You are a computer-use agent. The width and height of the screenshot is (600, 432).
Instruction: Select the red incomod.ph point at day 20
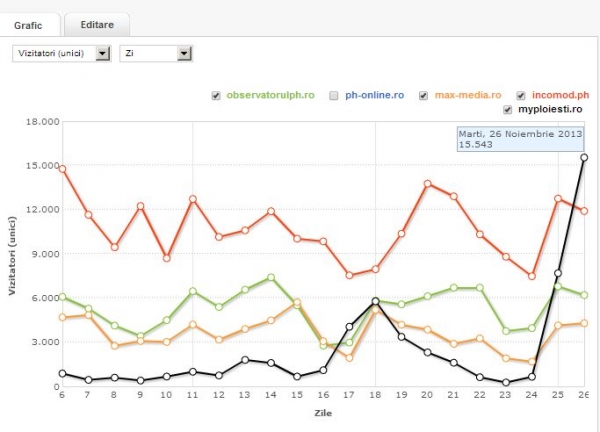tap(427, 184)
